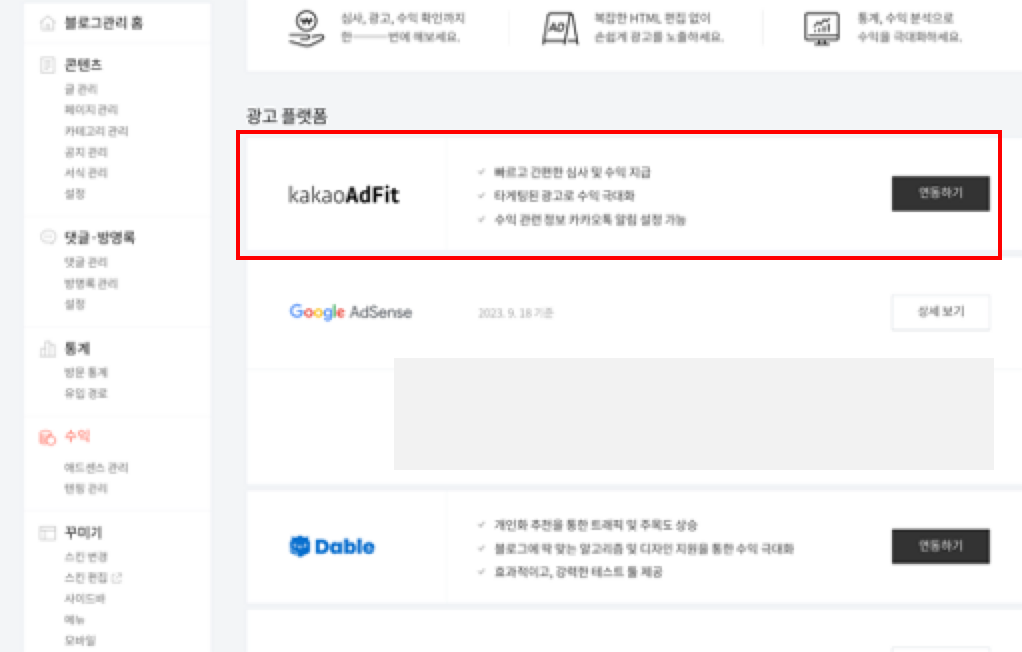Viewport: 1022px width, 652px height.
Task: Open 설정 under the 댓글·방명록 section
Action: 75,304
